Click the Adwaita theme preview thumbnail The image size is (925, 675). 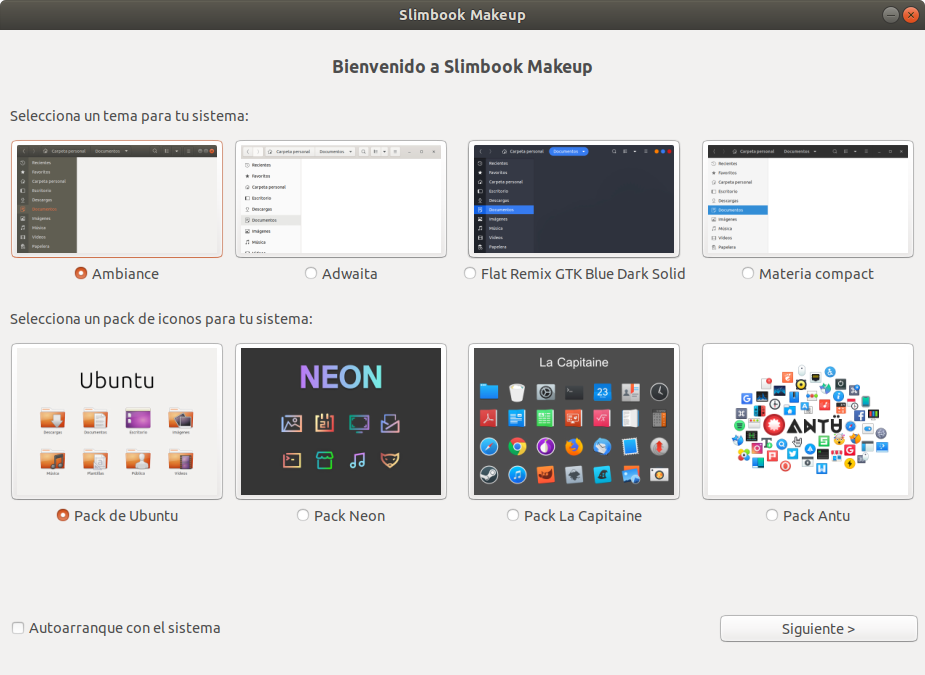point(340,199)
